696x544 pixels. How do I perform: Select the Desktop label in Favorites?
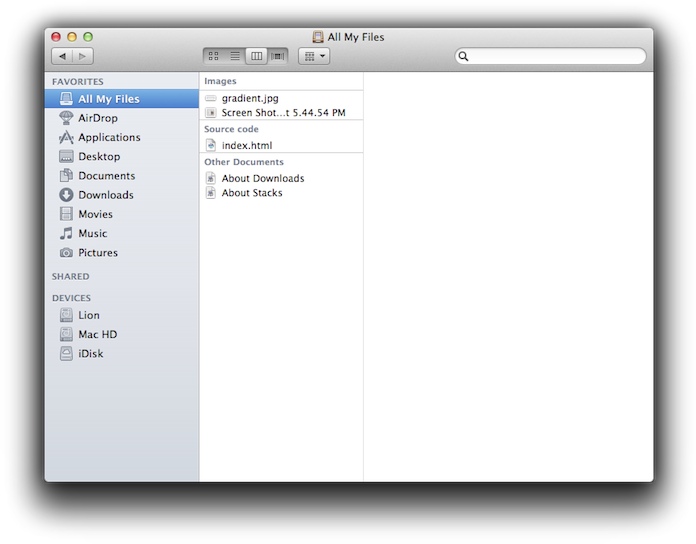pos(99,156)
